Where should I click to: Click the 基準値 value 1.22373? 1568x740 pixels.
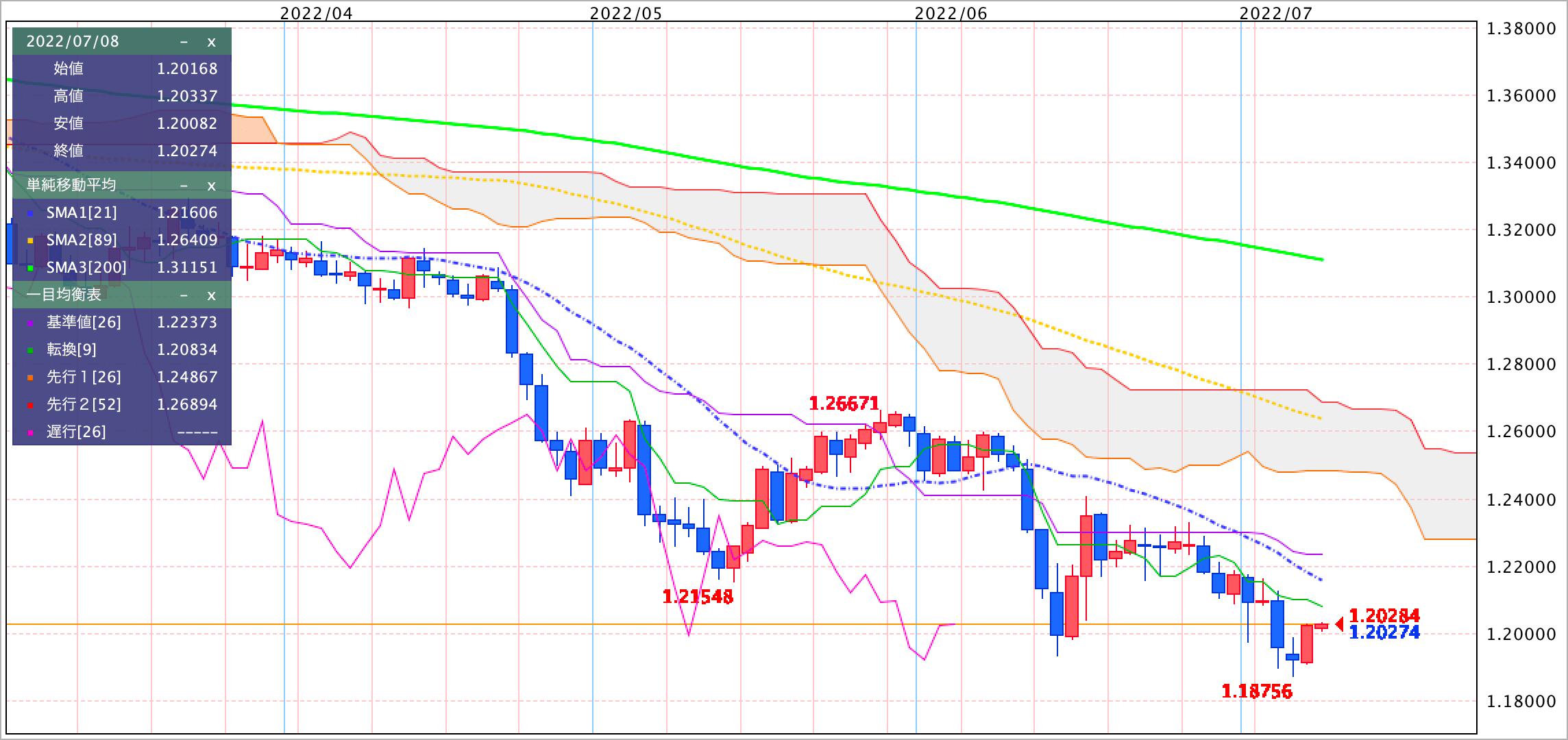[x=187, y=322]
